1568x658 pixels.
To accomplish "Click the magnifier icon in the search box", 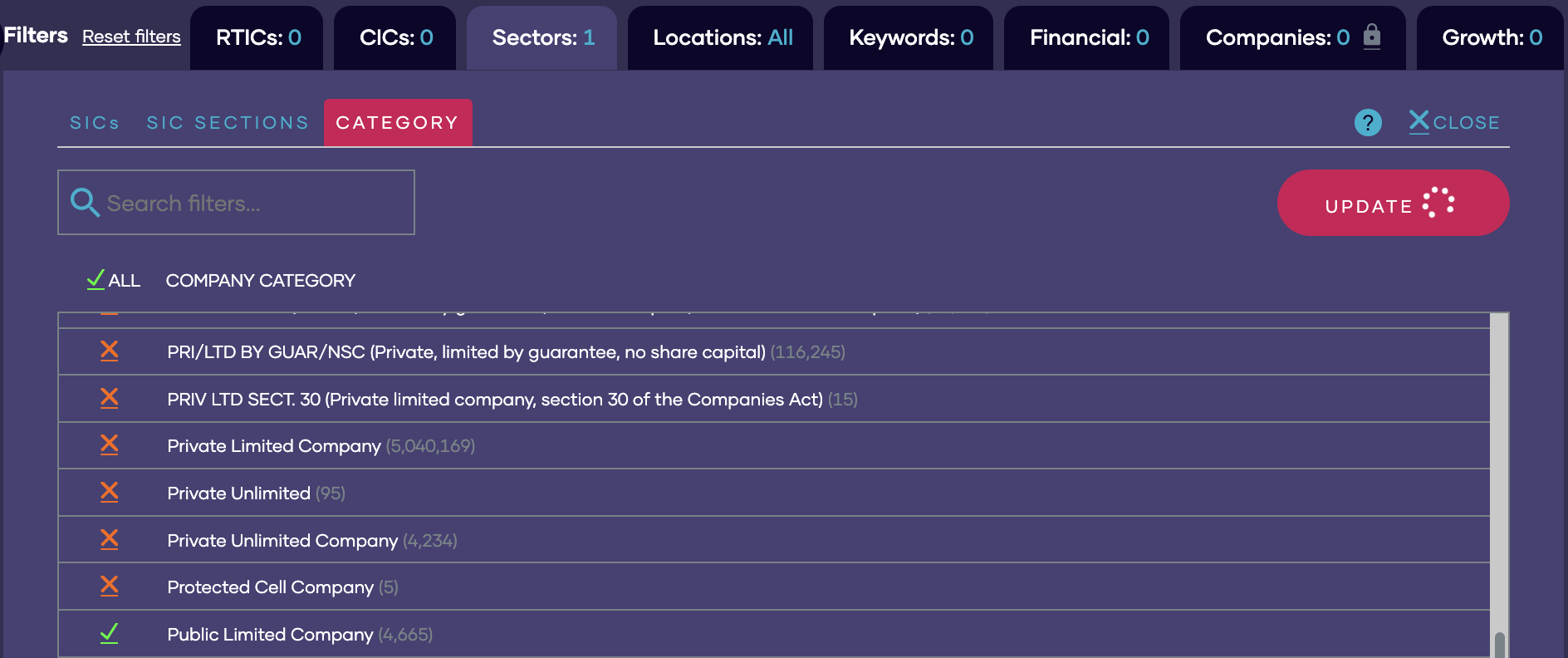I will (85, 202).
